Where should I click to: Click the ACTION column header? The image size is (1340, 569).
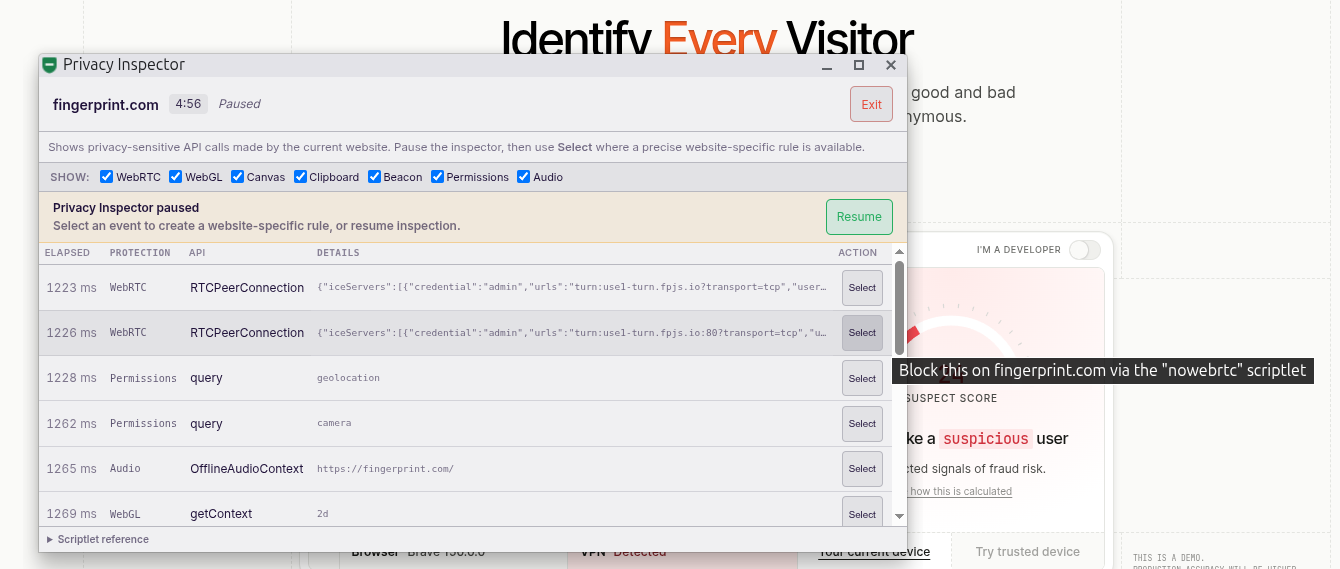tap(858, 253)
